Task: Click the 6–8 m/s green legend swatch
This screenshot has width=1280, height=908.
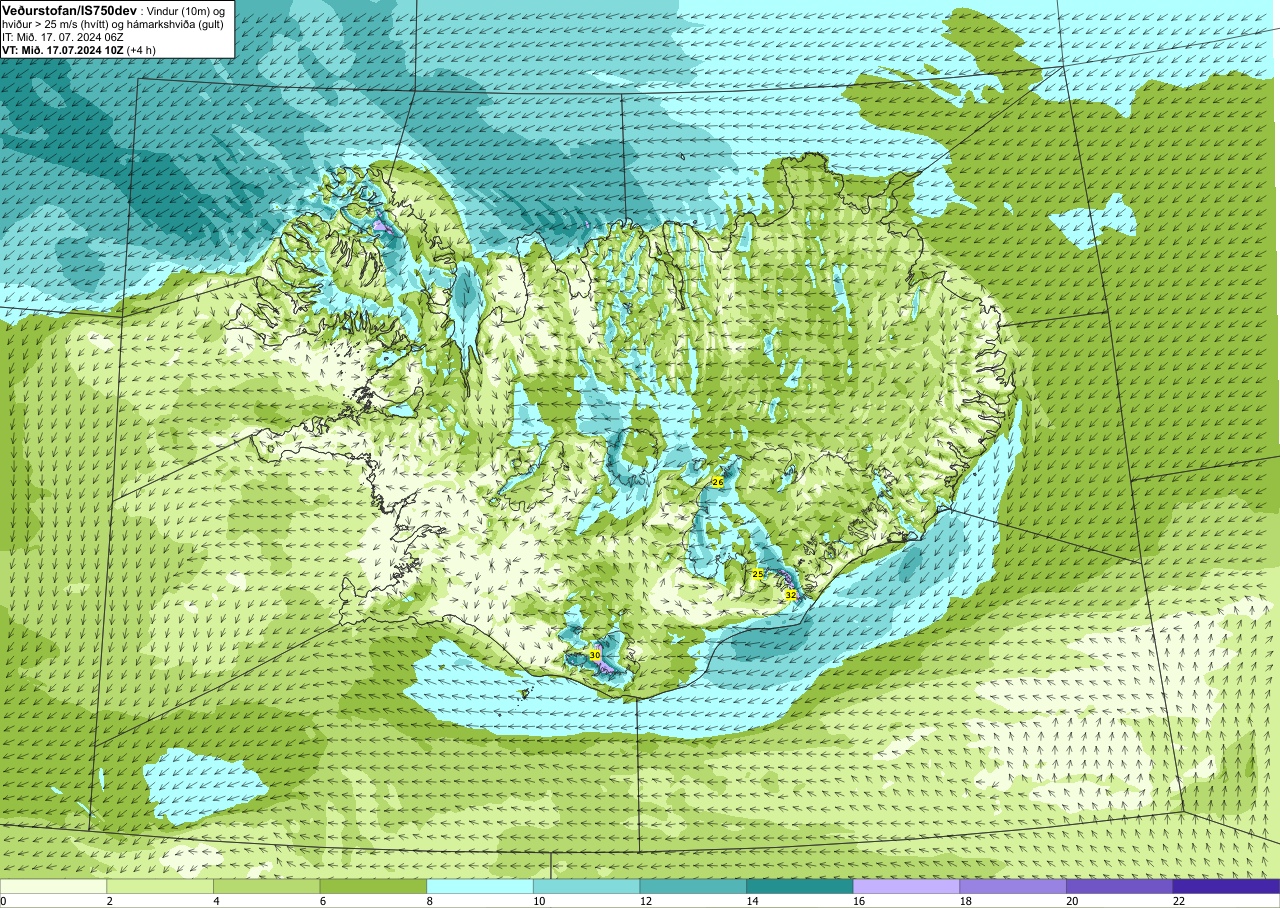Action: click(373, 886)
